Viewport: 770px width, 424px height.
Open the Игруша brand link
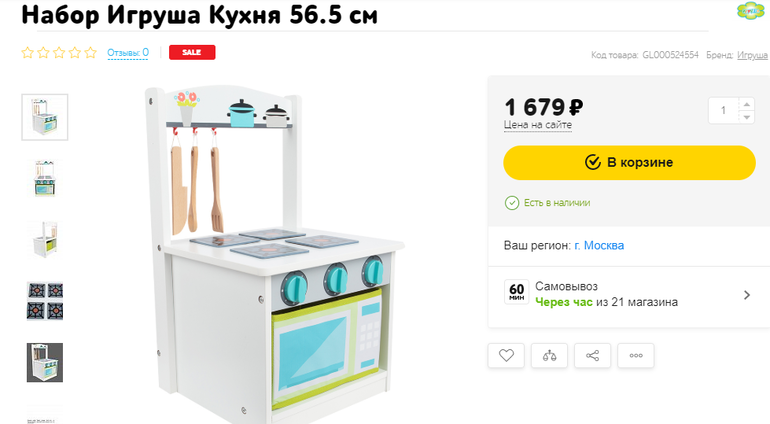(x=752, y=55)
